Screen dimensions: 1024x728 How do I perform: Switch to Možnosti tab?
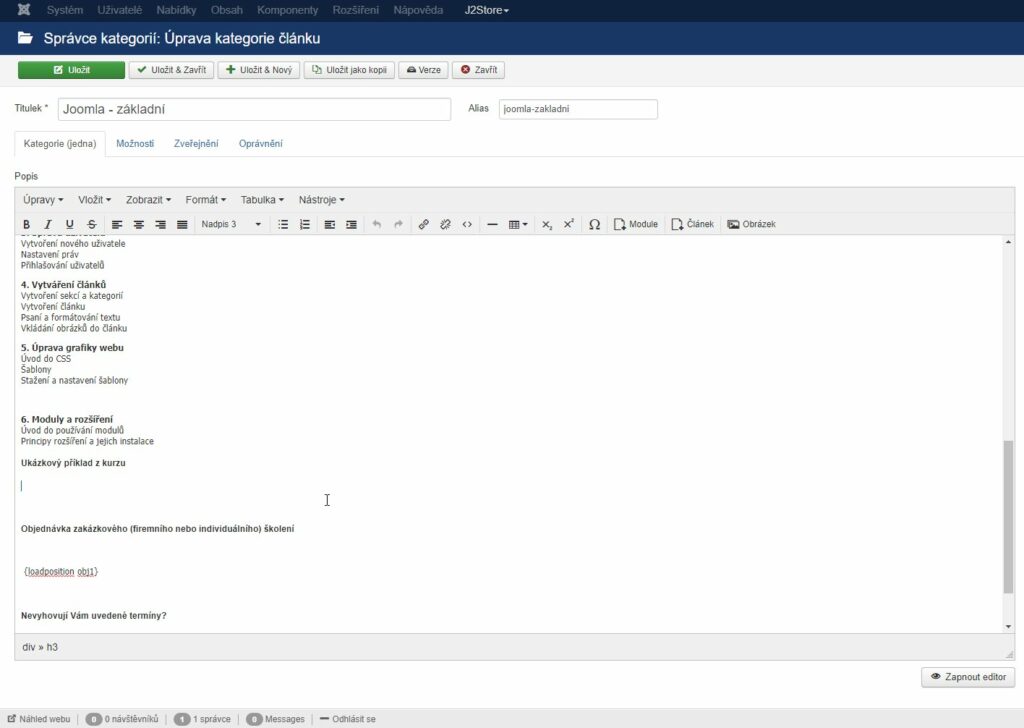[135, 144]
